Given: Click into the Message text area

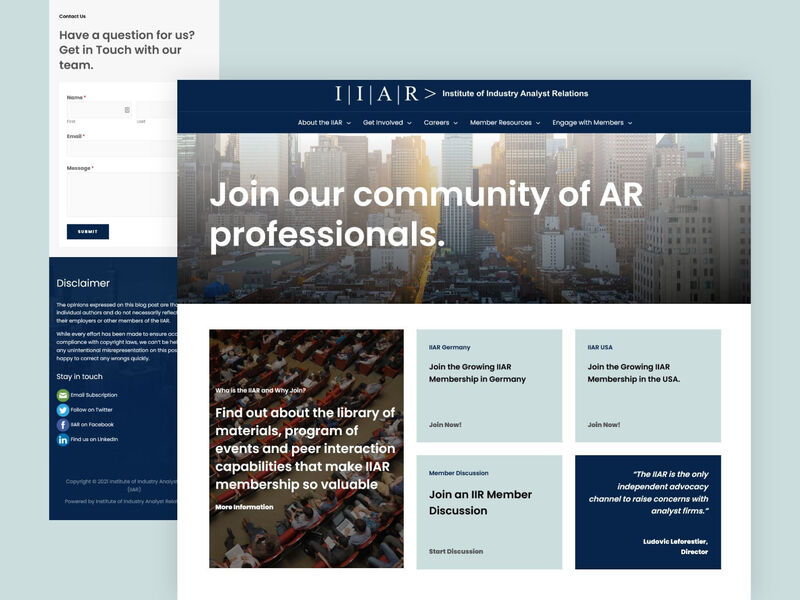Looking at the screenshot, I should [122, 194].
